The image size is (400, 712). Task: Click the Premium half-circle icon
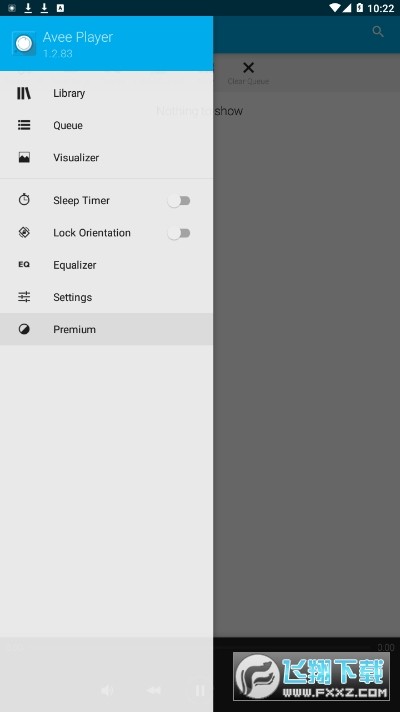point(24,329)
